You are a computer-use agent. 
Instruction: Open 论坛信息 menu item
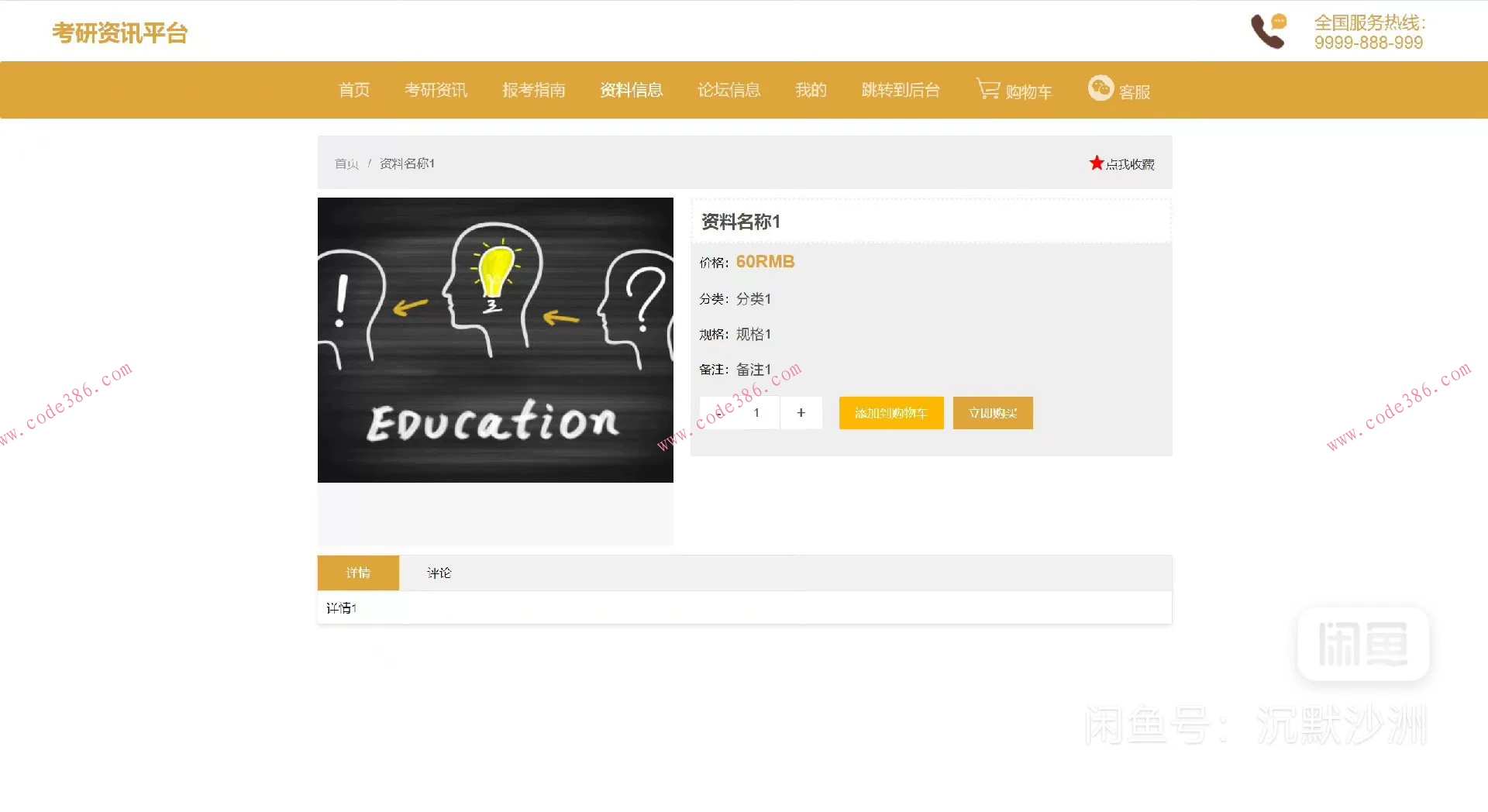point(728,90)
